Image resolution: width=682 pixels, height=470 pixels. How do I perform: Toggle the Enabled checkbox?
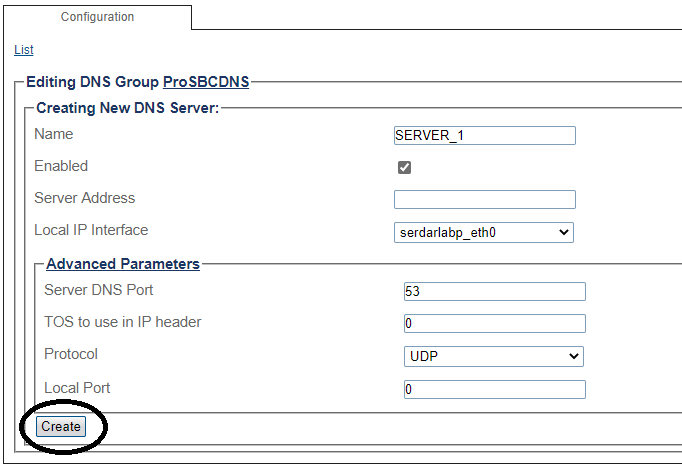(x=405, y=167)
